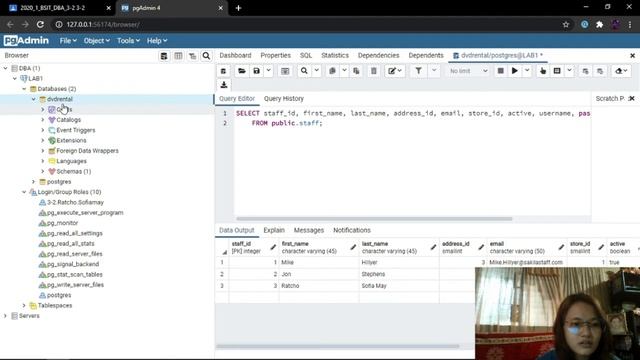The width and height of the screenshot is (640, 360).
Task: Select the pg_monitor role
Action: pyautogui.click(x=62, y=223)
